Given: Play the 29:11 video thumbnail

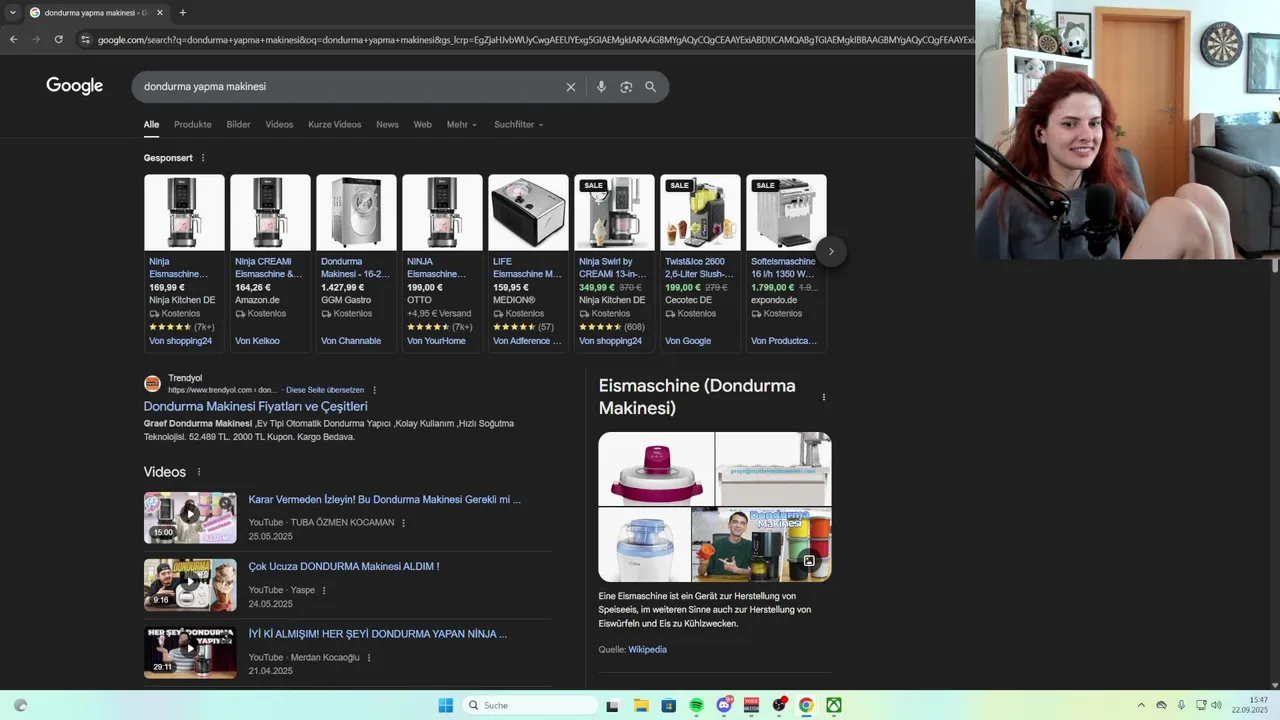Looking at the screenshot, I should (x=190, y=652).
